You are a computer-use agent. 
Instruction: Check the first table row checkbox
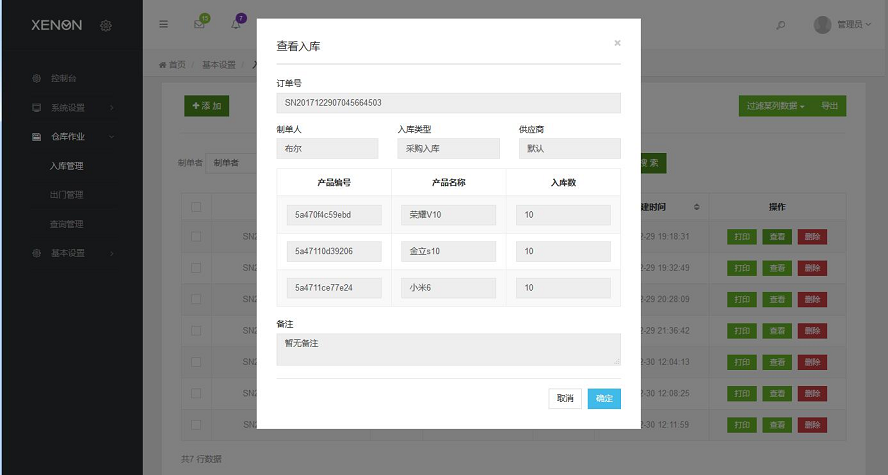(x=196, y=237)
